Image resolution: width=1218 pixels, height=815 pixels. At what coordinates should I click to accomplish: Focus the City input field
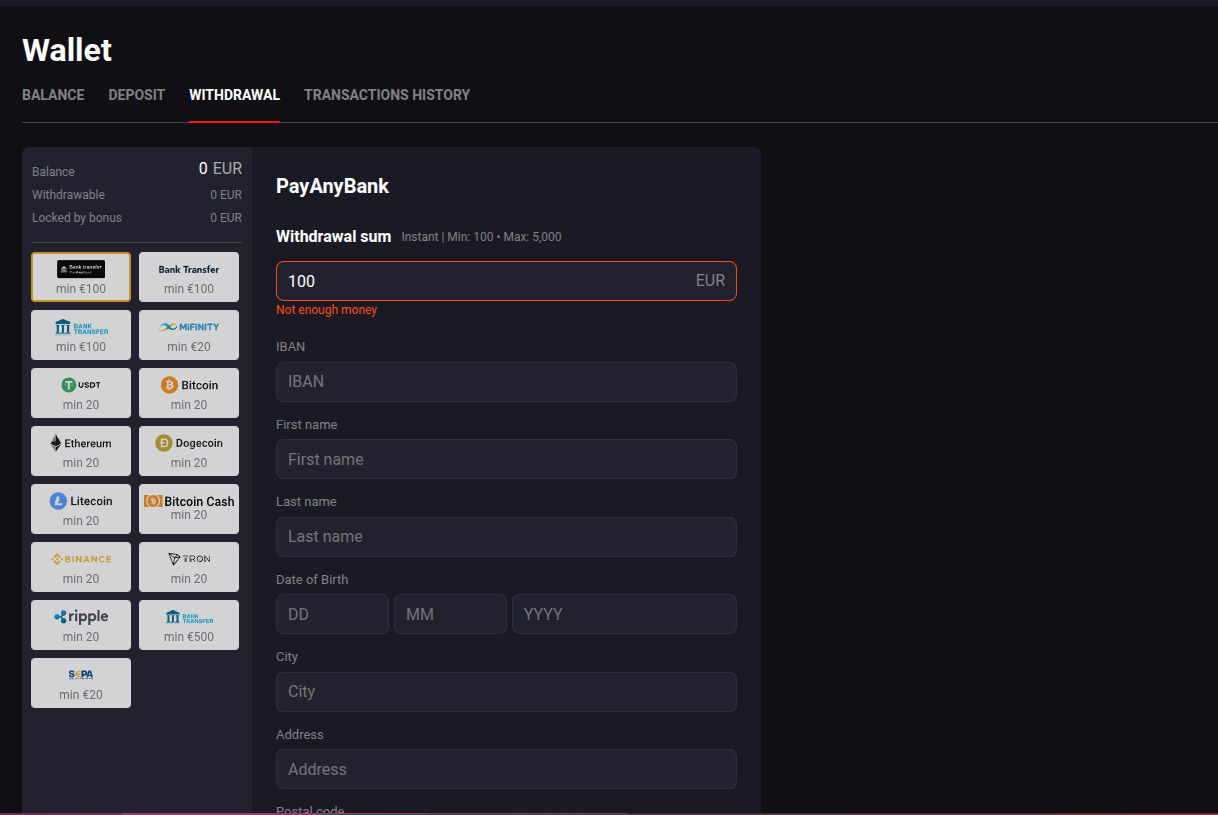tap(506, 692)
